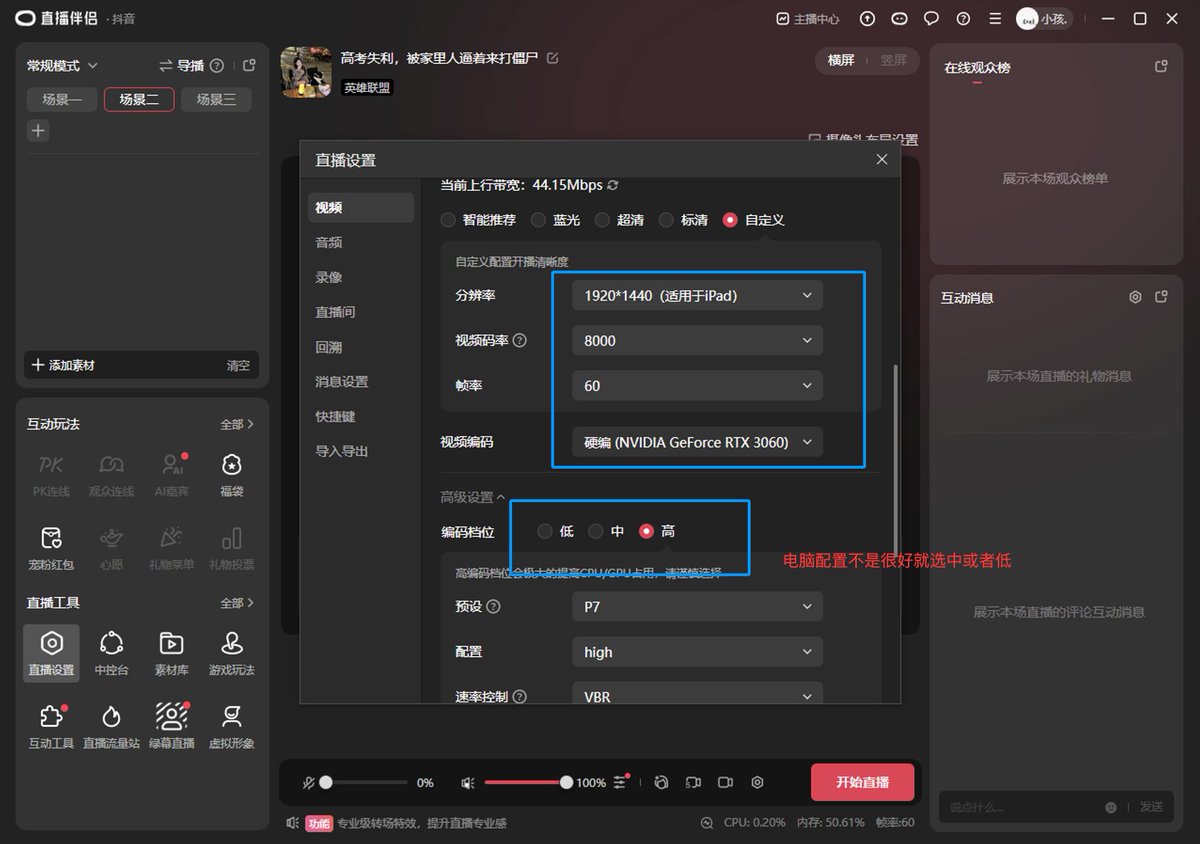
Task: Select the 超清 quality option
Action: (619, 220)
